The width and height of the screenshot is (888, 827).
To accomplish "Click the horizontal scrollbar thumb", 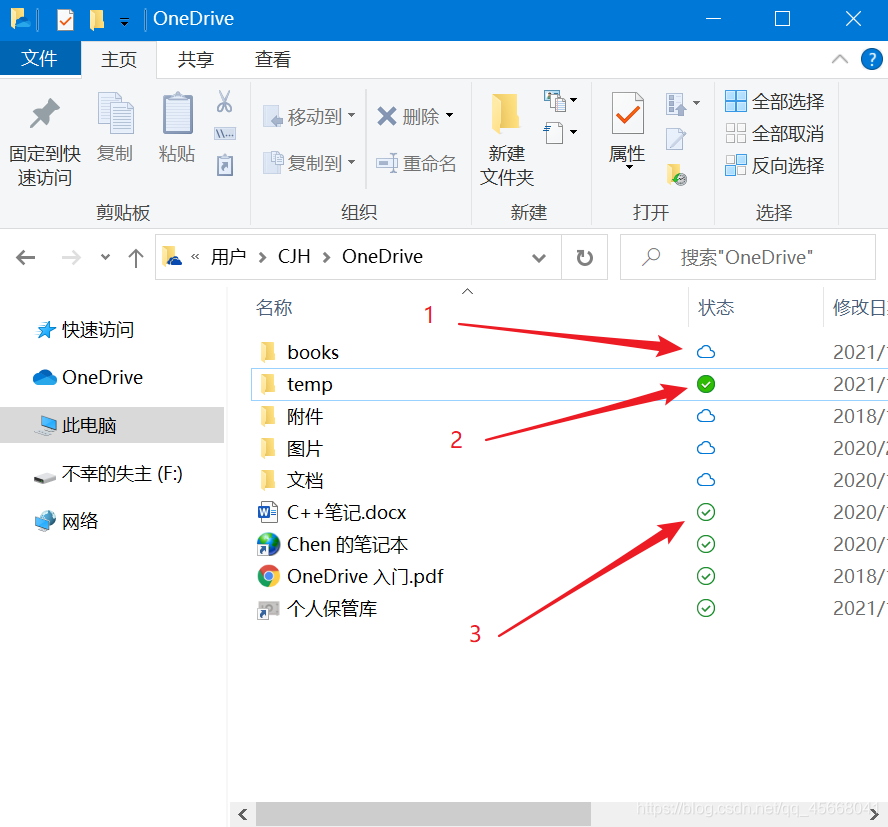I will pos(423,815).
